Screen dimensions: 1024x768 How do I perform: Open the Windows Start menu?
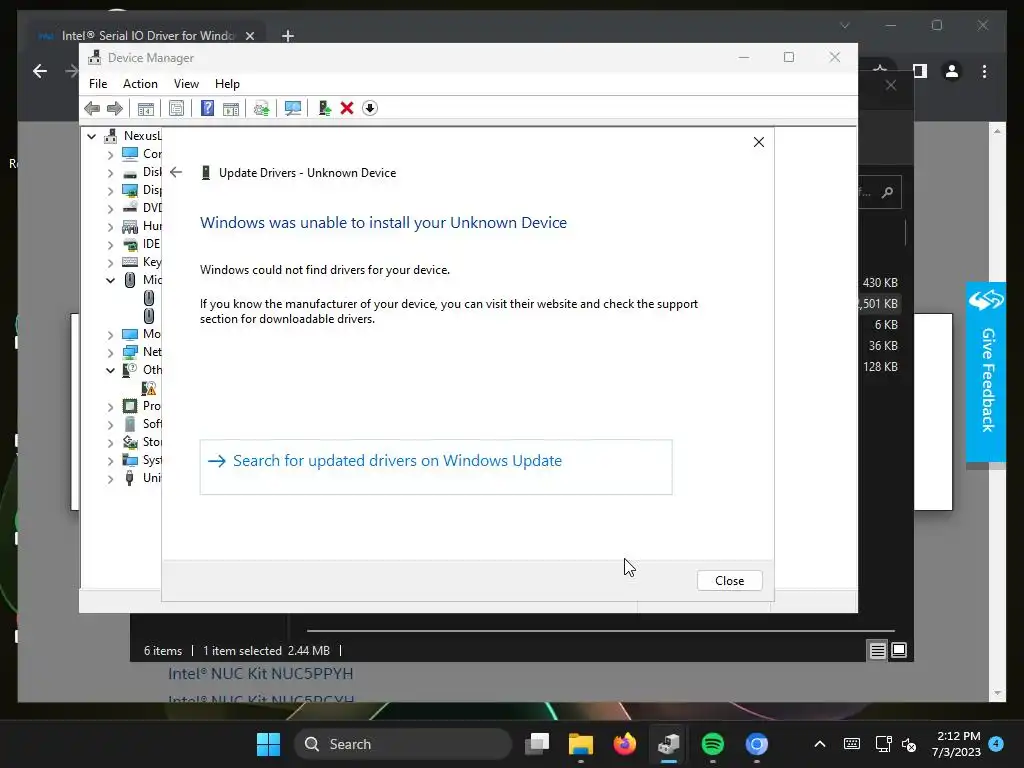point(268,744)
